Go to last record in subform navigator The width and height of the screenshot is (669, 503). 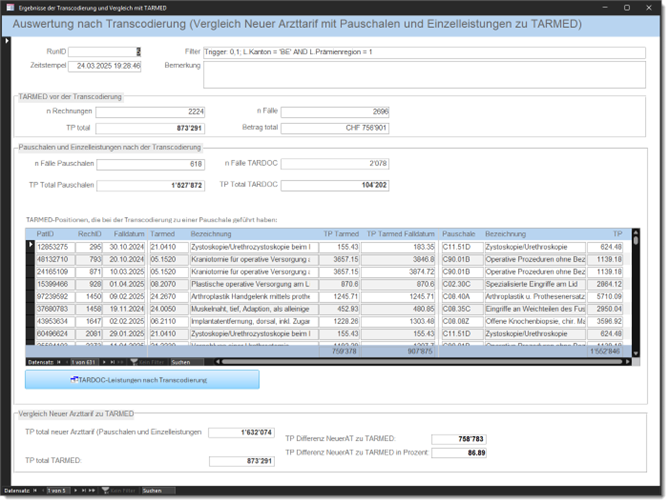click(112, 362)
